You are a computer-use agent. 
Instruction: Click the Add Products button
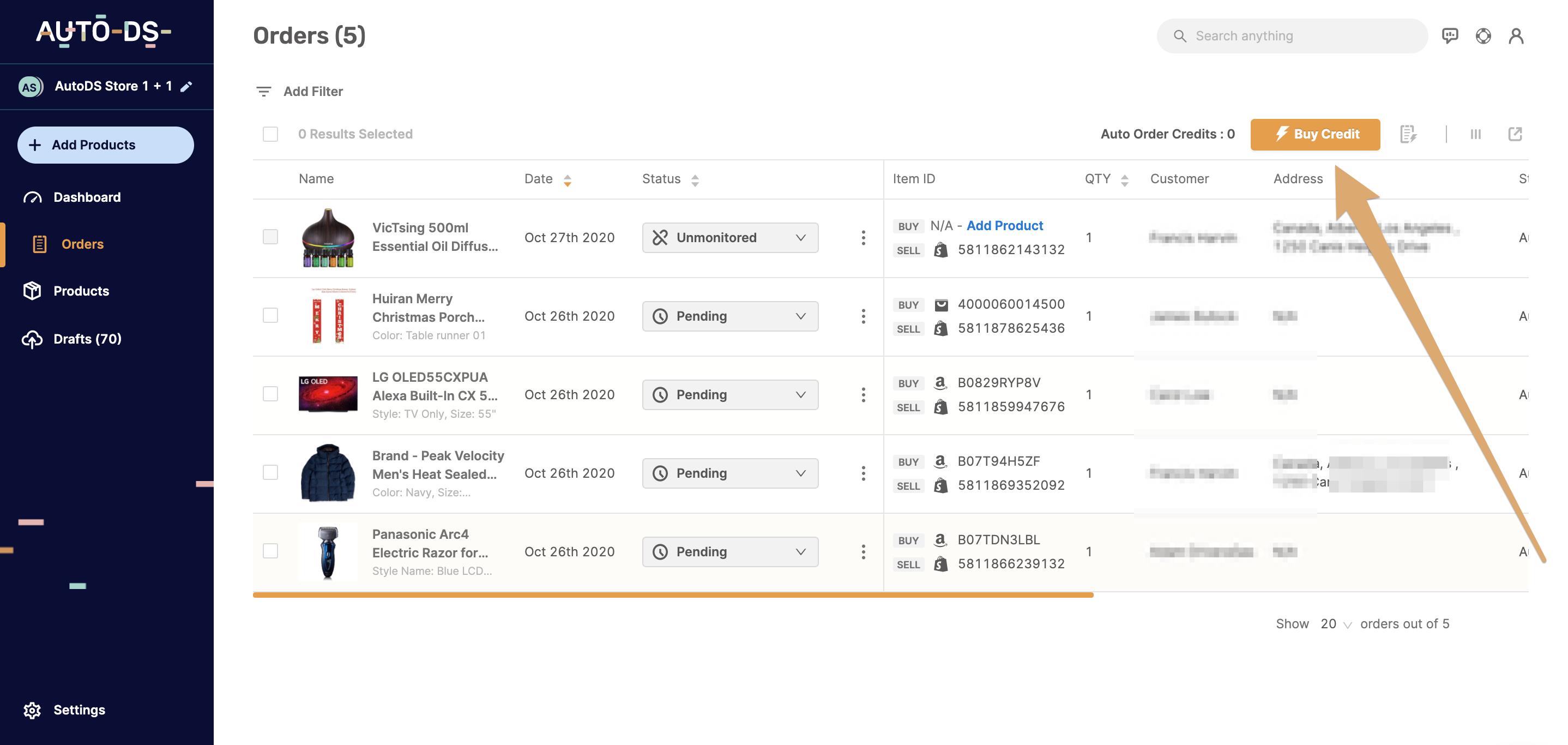pyautogui.click(x=105, y=145)
